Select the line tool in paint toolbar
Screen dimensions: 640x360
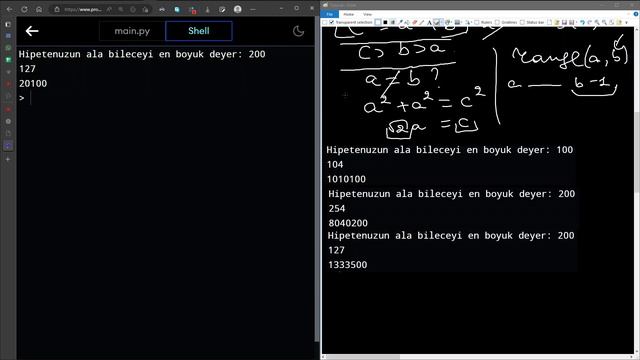(x=422, y=22)
